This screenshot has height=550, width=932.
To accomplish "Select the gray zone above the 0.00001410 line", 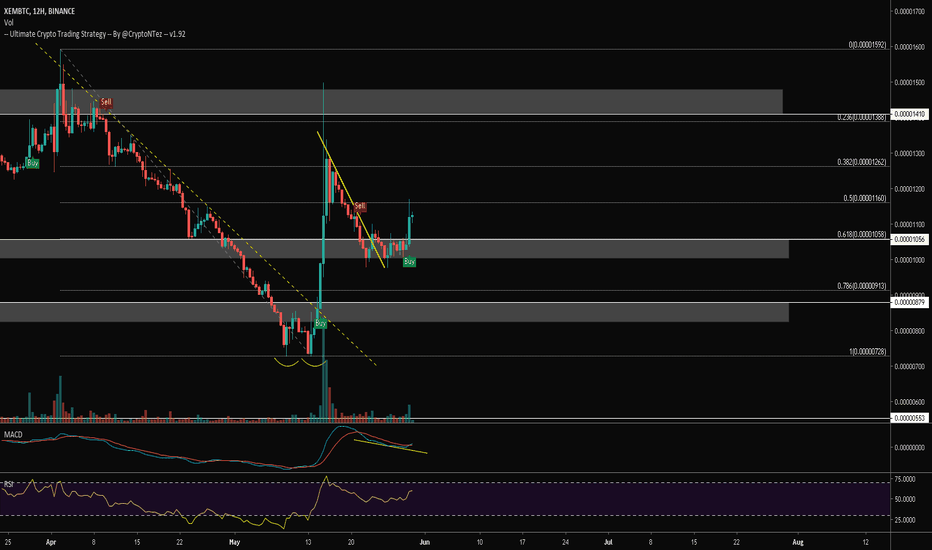I will 391,101.
